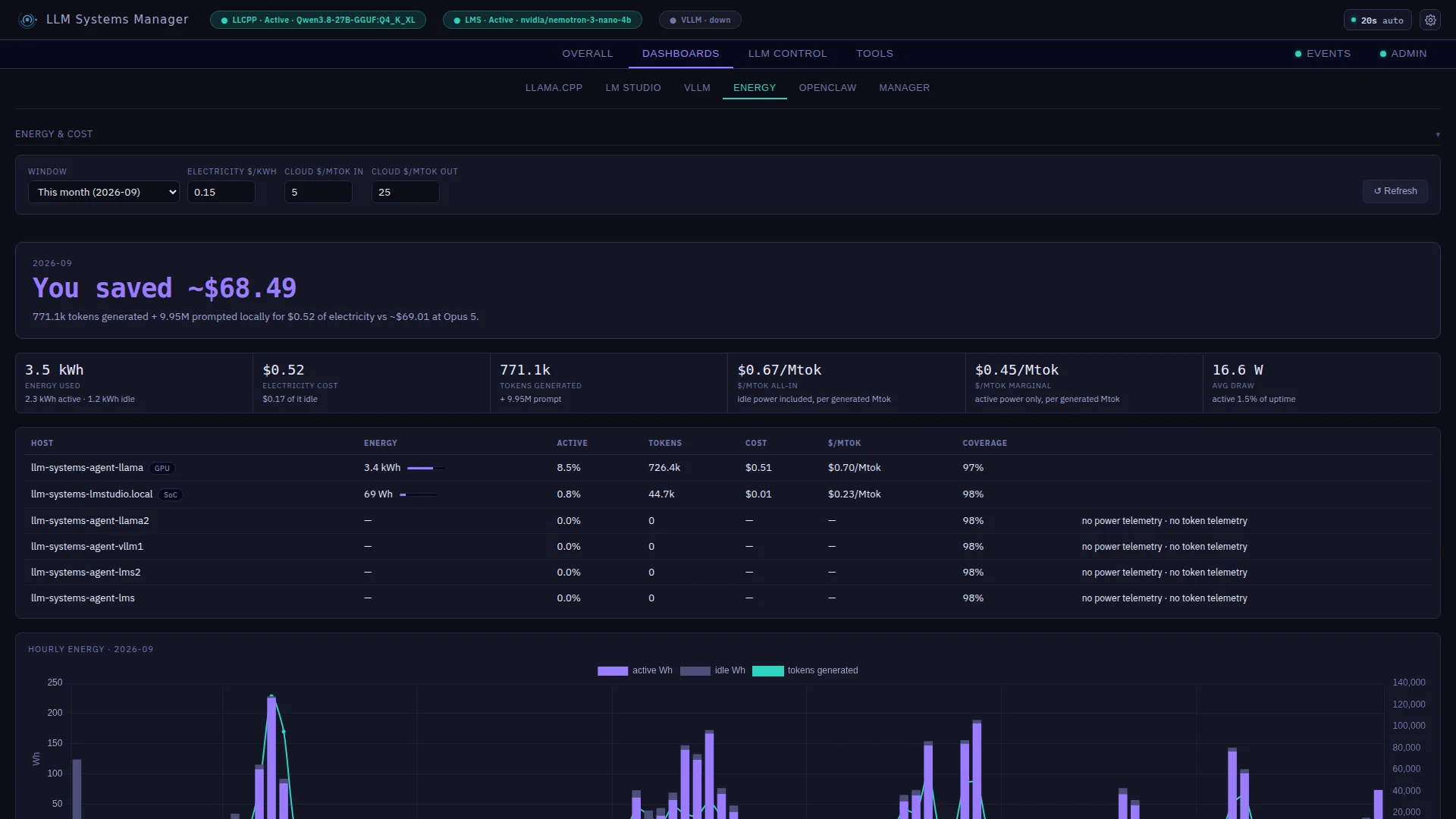Screen dimensions: 1456x819
Task: Click the 97% coverage cell
Action: tap(973, 468)
